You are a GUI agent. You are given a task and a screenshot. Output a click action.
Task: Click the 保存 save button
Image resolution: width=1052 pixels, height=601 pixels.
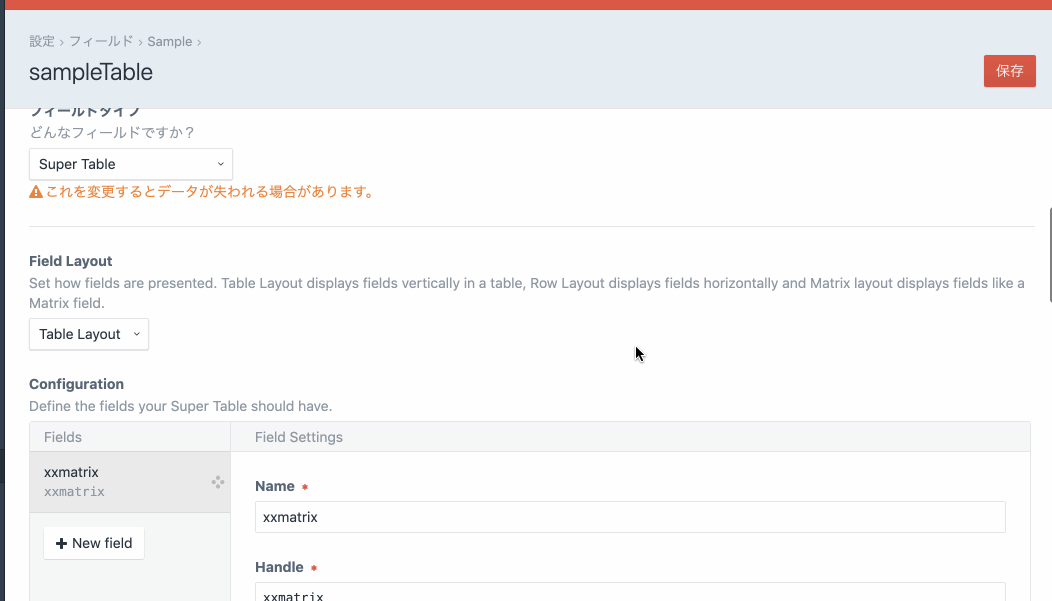(x=1009, y=71)
